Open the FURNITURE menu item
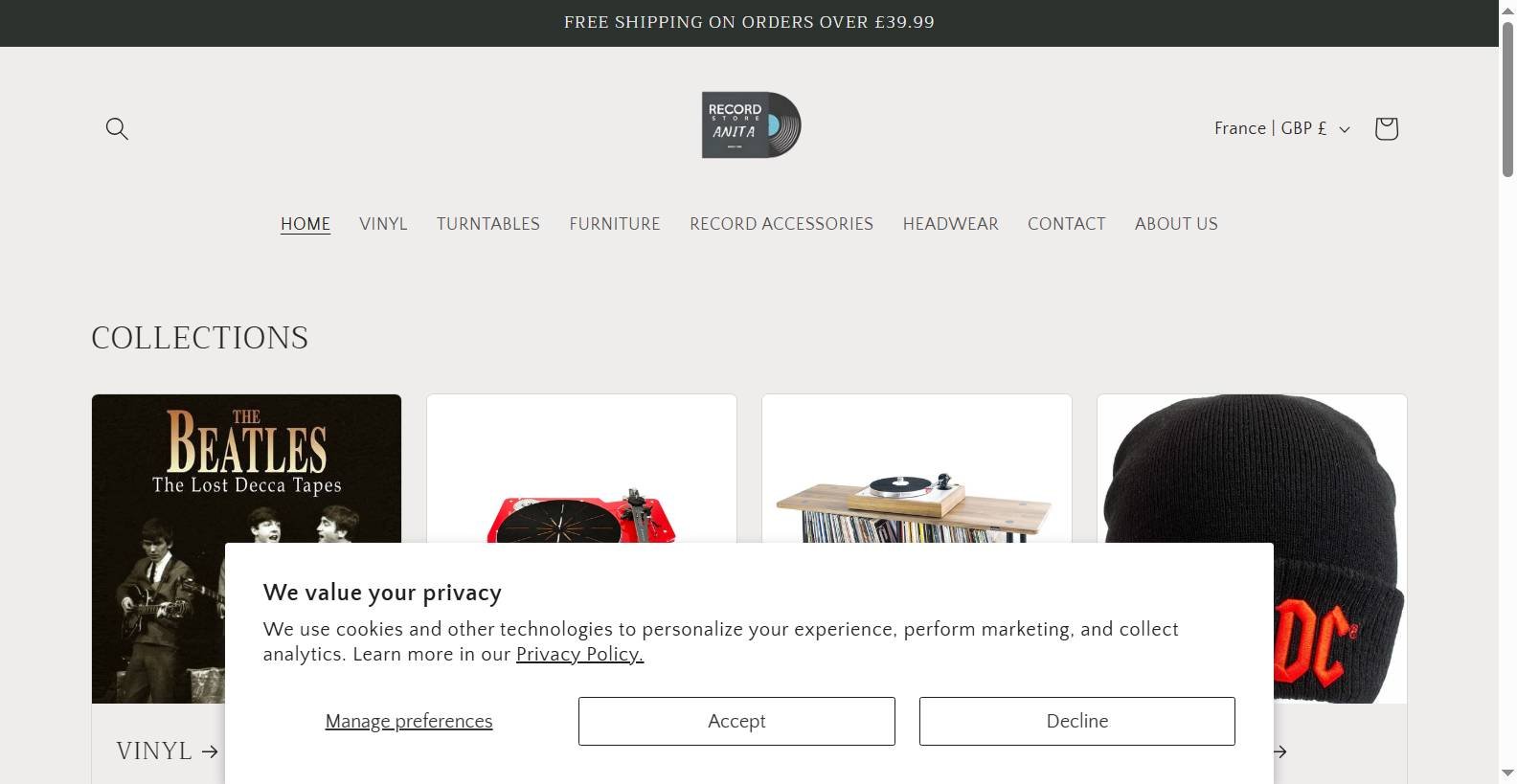1517x784 pixels. pyautogui.click(x=615, y=224)
